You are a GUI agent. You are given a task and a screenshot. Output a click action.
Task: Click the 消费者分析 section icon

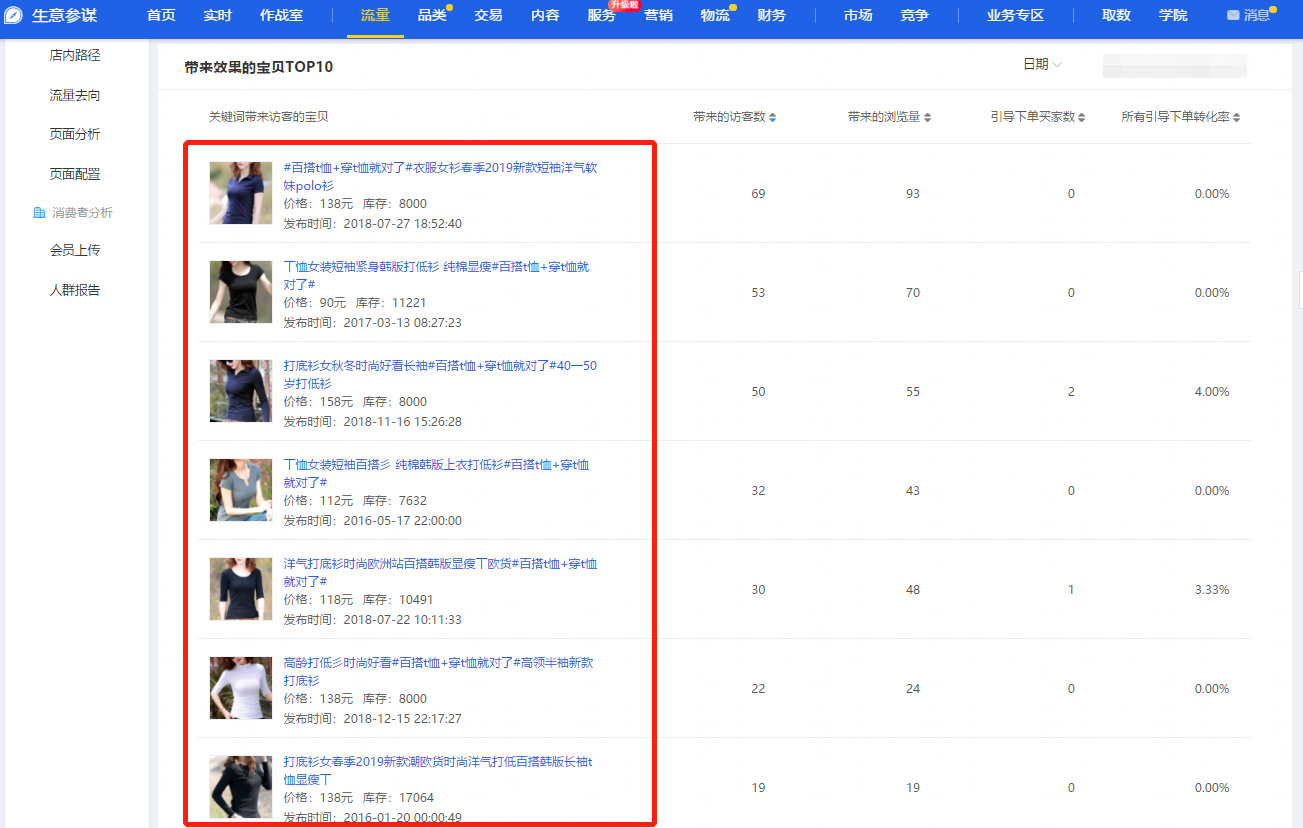pos(39,213)
